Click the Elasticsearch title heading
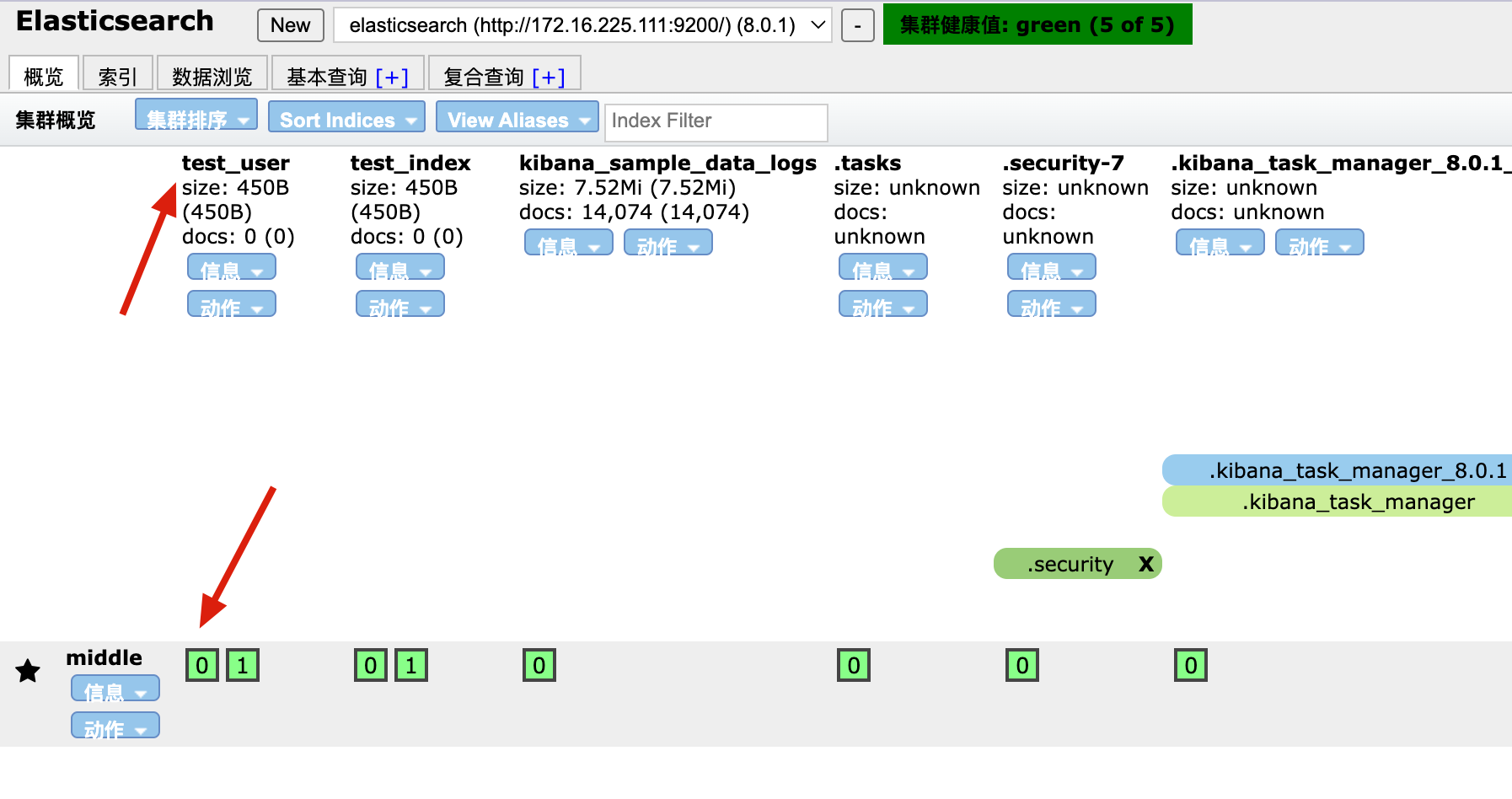1512x799 pixels. click(115, 21)
